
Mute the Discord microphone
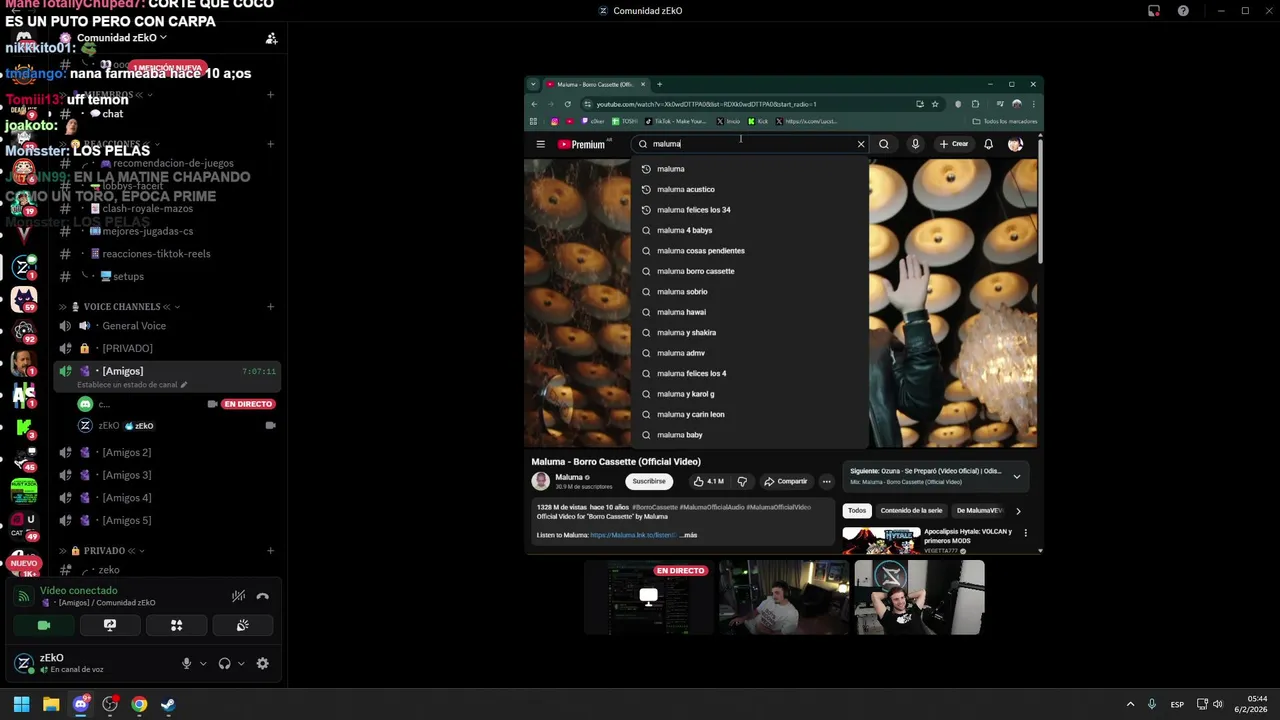pyautogui.click(x=186, y=663)
